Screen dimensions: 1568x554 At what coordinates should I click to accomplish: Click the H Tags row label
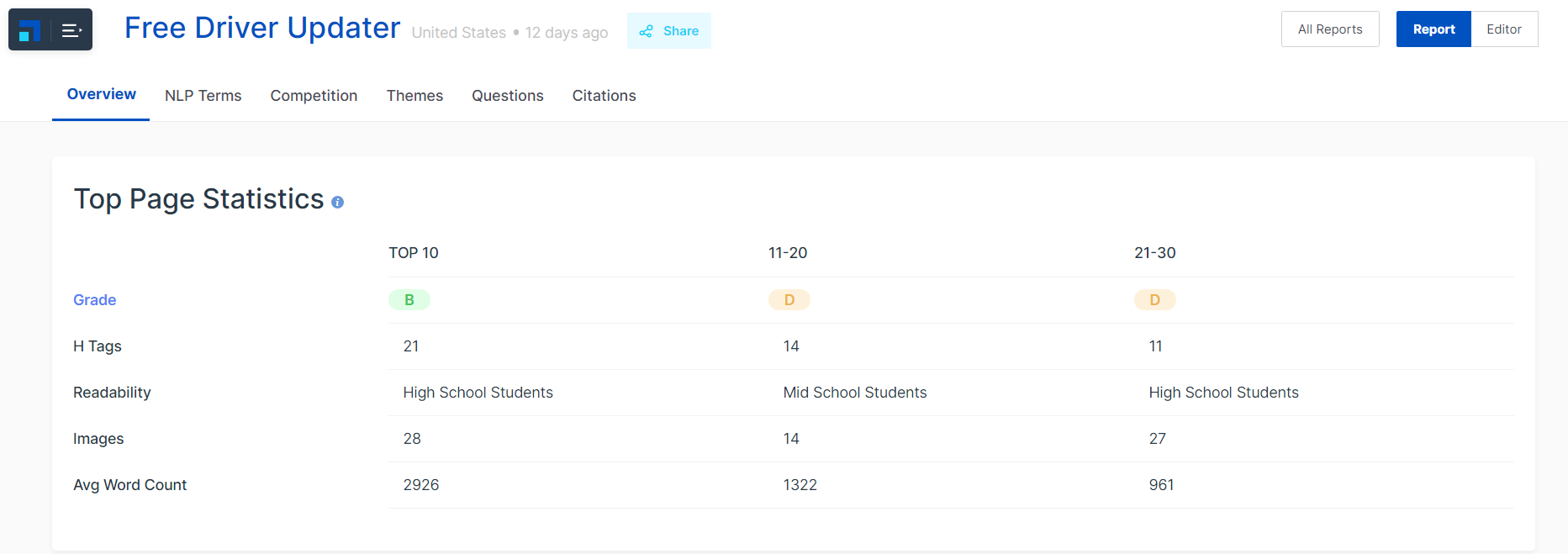[98, 346]
